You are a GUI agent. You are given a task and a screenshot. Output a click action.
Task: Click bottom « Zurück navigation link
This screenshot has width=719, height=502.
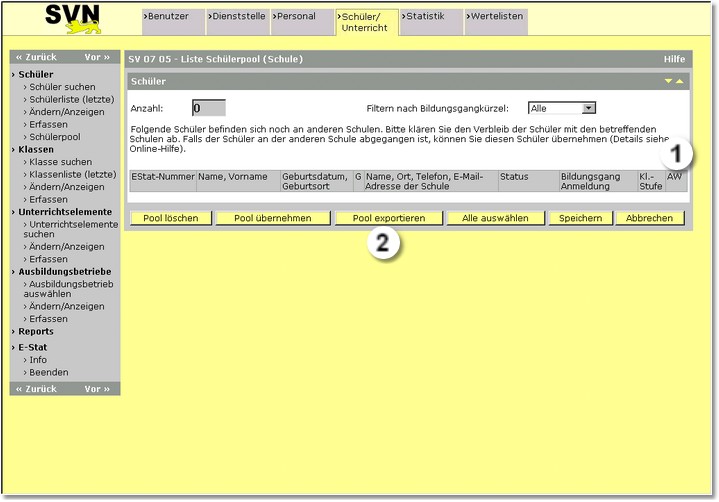pos(36,389)
